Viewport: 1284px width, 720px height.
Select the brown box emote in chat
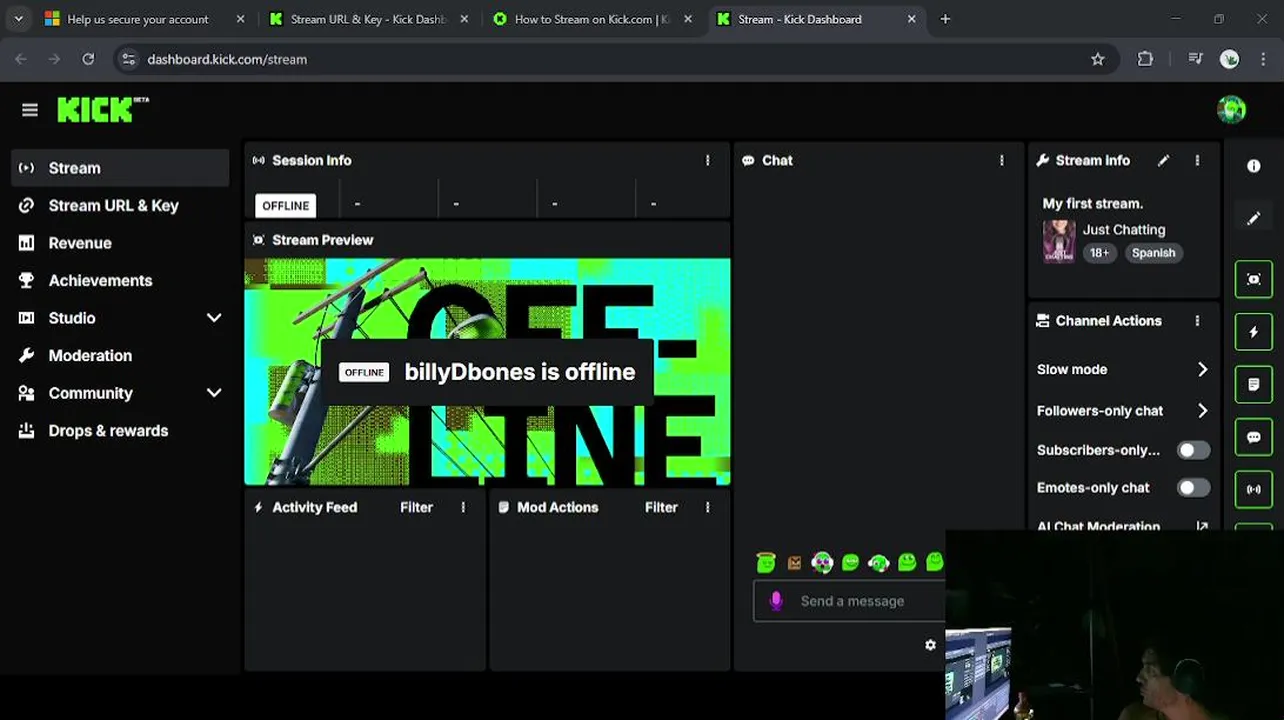pyautogui.click(x=794, y=563)
